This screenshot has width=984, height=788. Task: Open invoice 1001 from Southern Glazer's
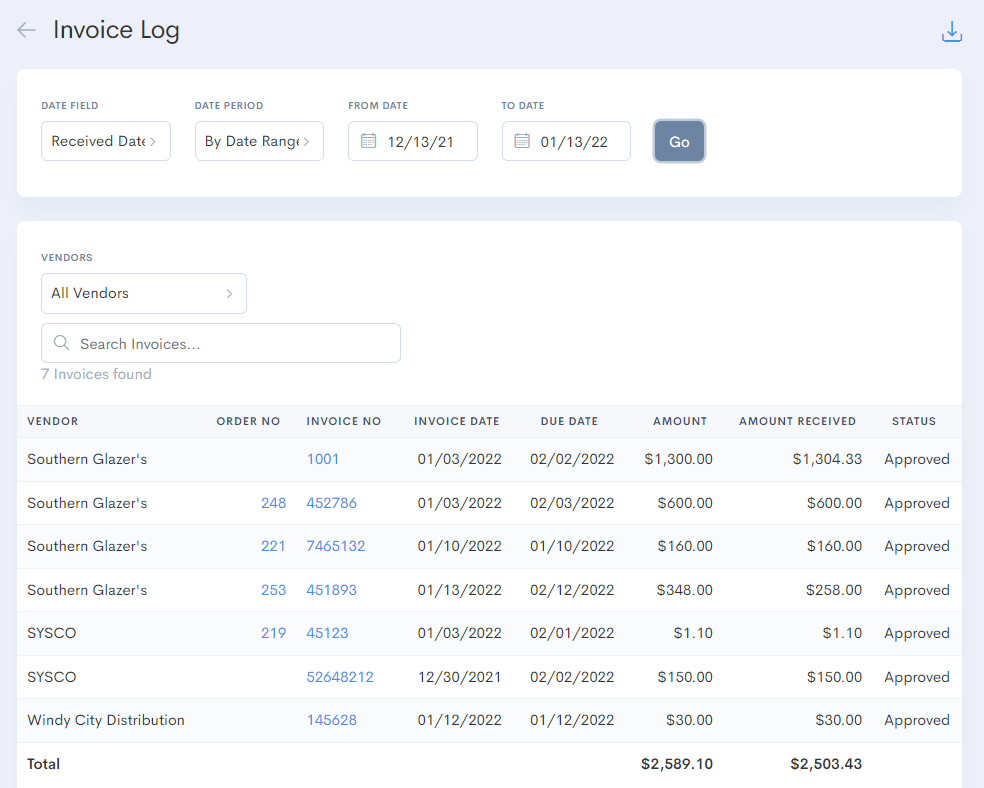(x=323, y=459)
